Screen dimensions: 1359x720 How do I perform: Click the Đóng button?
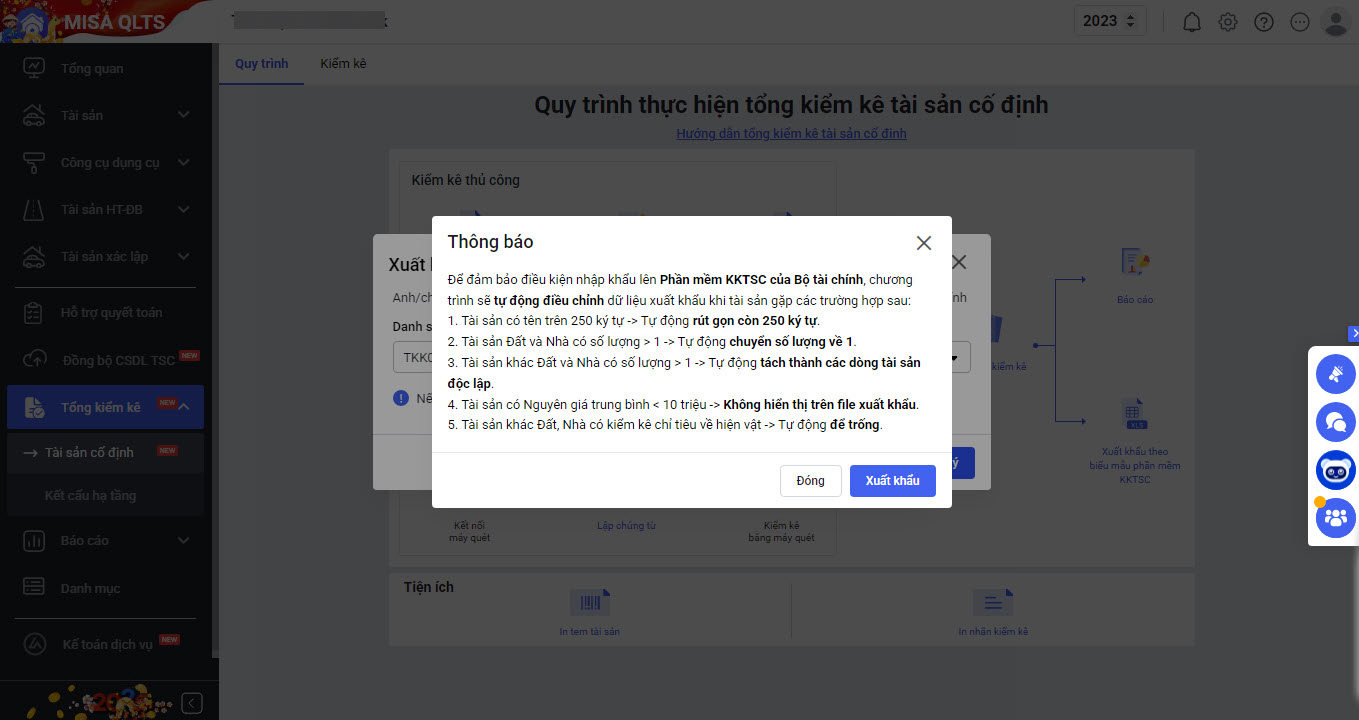click(810, 481)
